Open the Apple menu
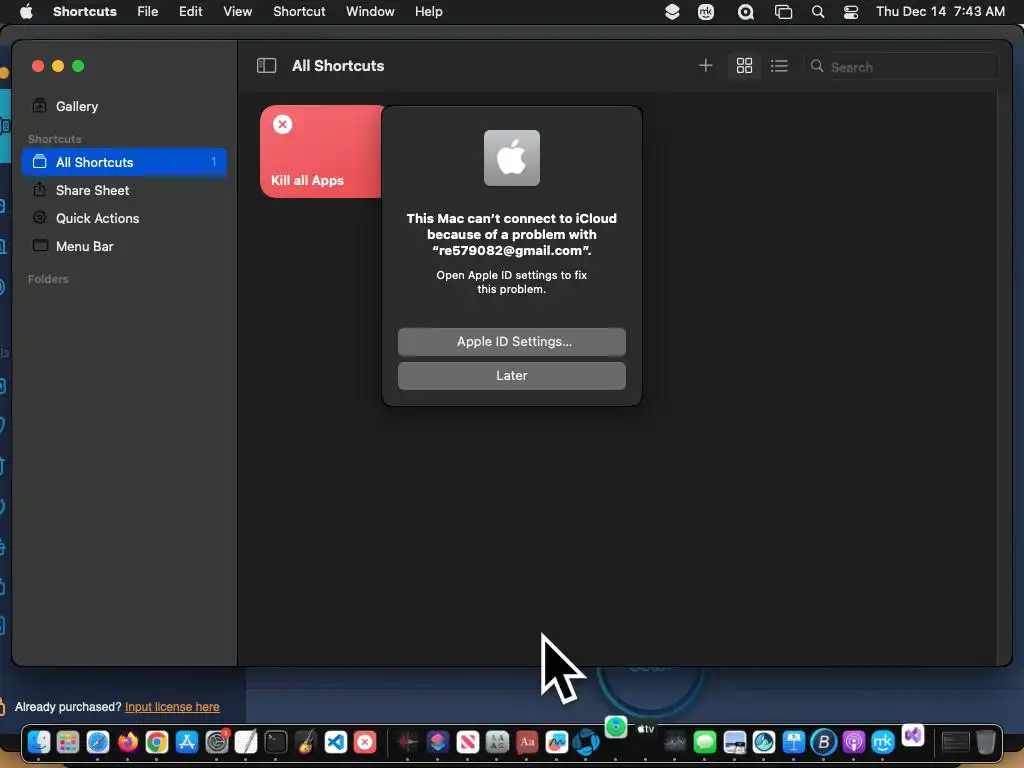 coord(26,12)
